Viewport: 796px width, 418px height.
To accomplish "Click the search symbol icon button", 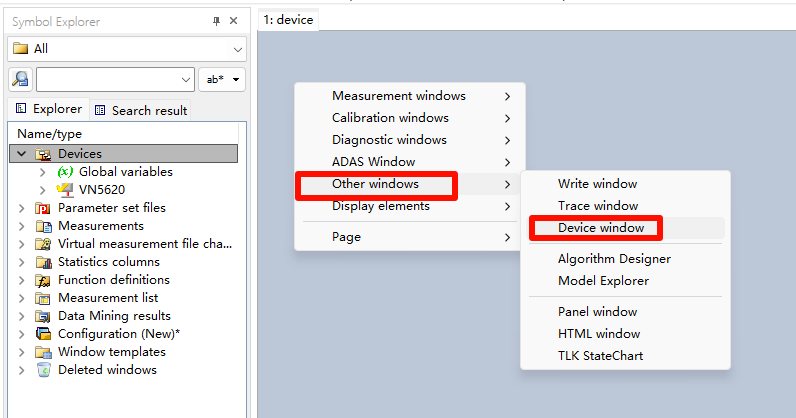I will (20, 79).
